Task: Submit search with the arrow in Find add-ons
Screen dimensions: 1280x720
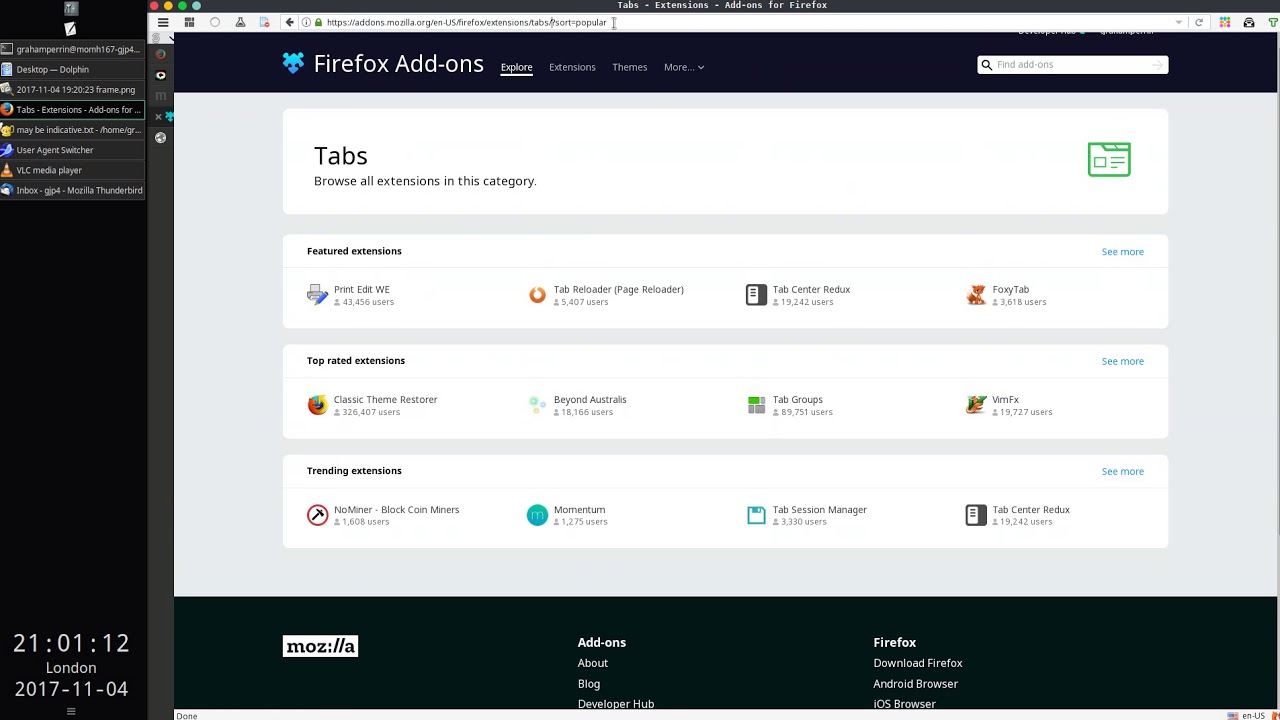Action: click(x=1157, y=65)
